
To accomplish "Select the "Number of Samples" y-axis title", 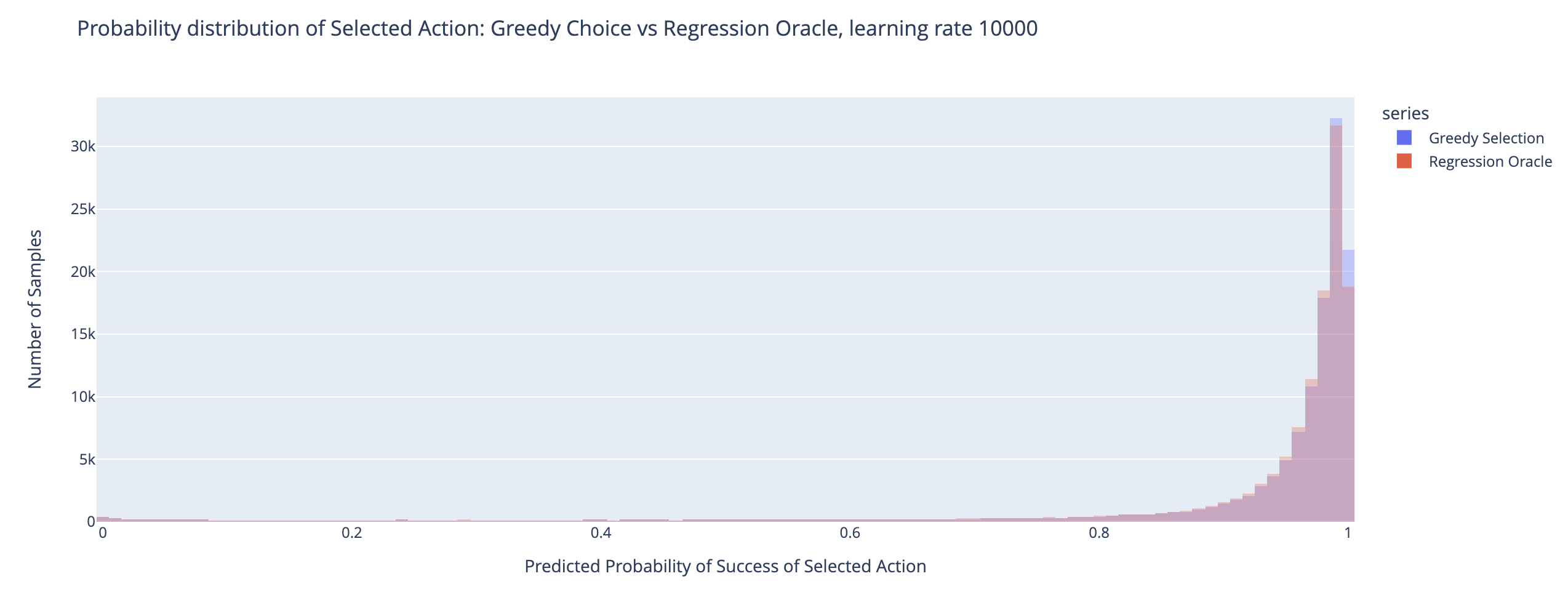I will (35, 309).
